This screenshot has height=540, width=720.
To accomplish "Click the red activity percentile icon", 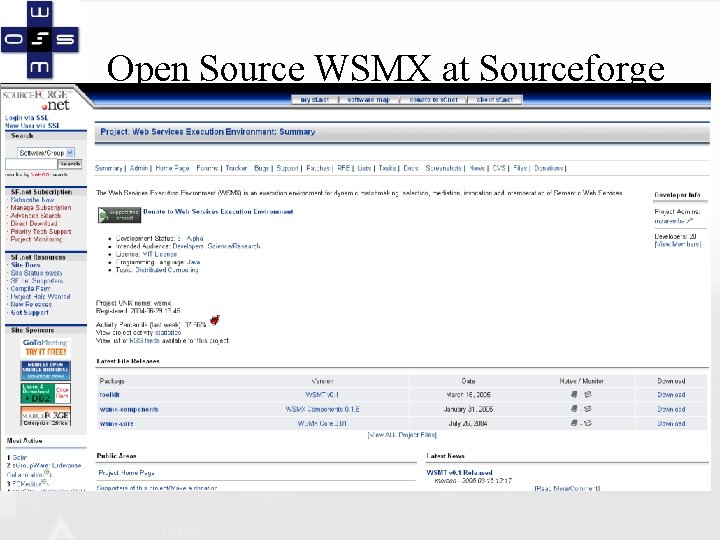I will pyautogui.click(x=215, y=320).
